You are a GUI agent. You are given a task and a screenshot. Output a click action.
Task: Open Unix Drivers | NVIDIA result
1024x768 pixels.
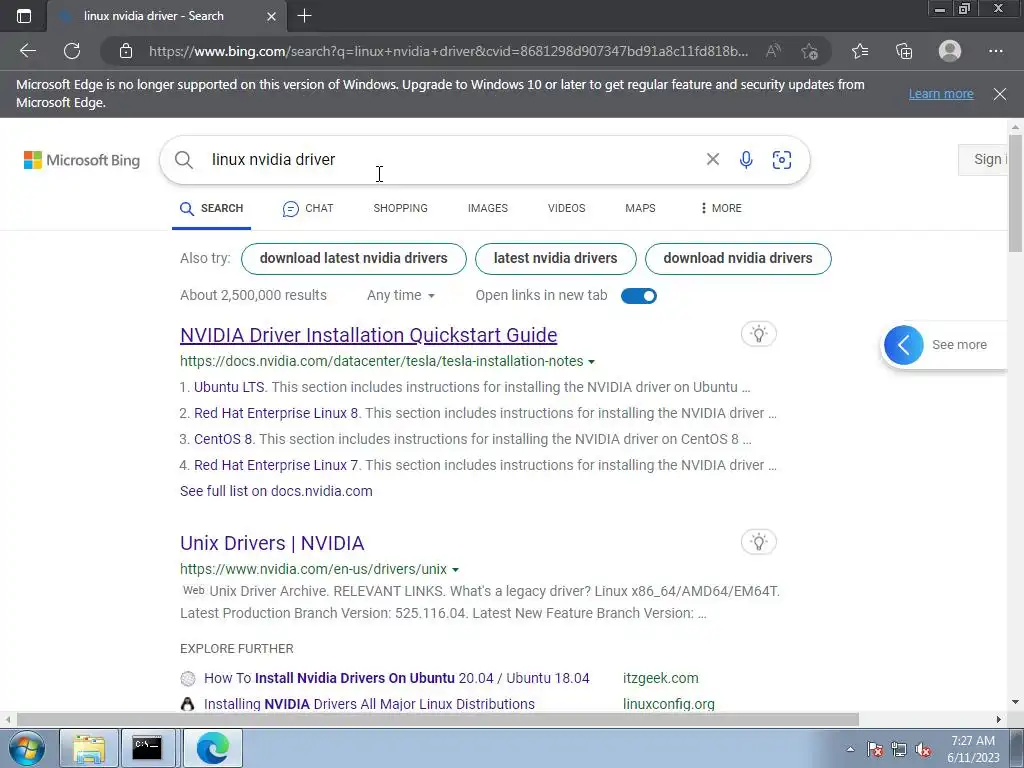pyautogui.click(x=272, y=543)
